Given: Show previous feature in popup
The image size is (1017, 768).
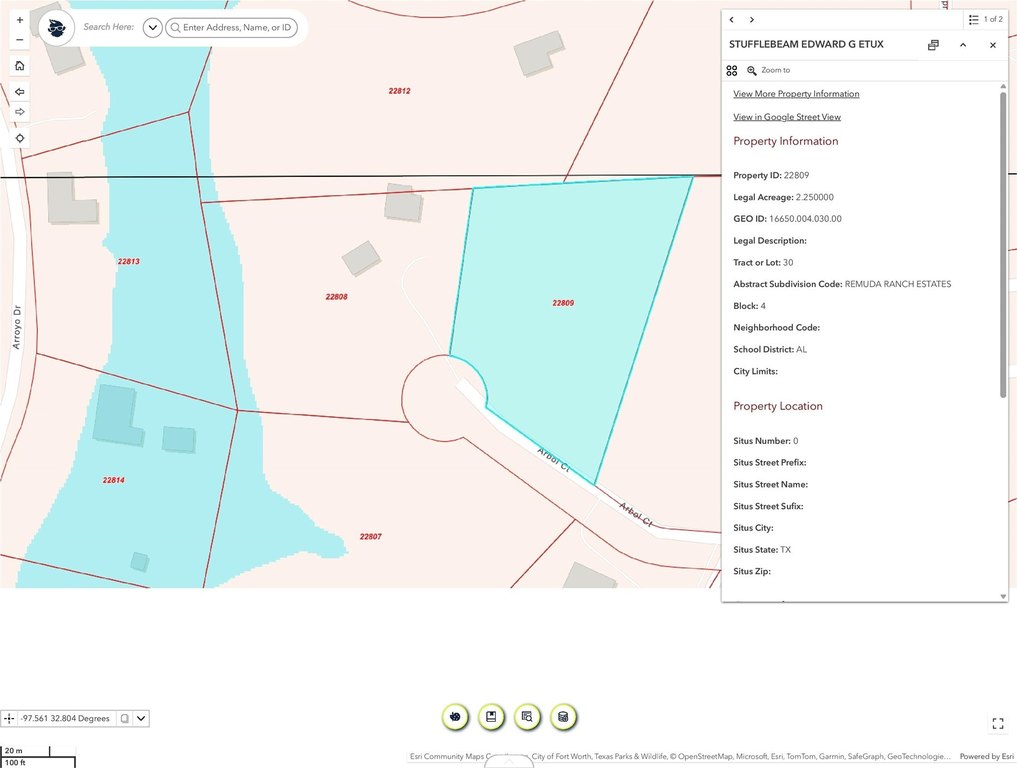Looking at the screenshot, I should (732, 19).
